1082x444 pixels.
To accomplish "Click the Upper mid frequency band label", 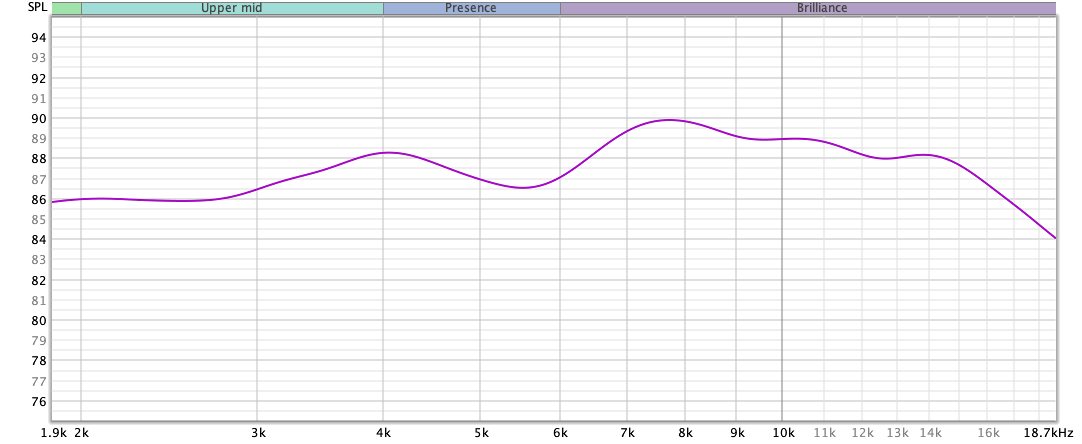I will 232,8.
